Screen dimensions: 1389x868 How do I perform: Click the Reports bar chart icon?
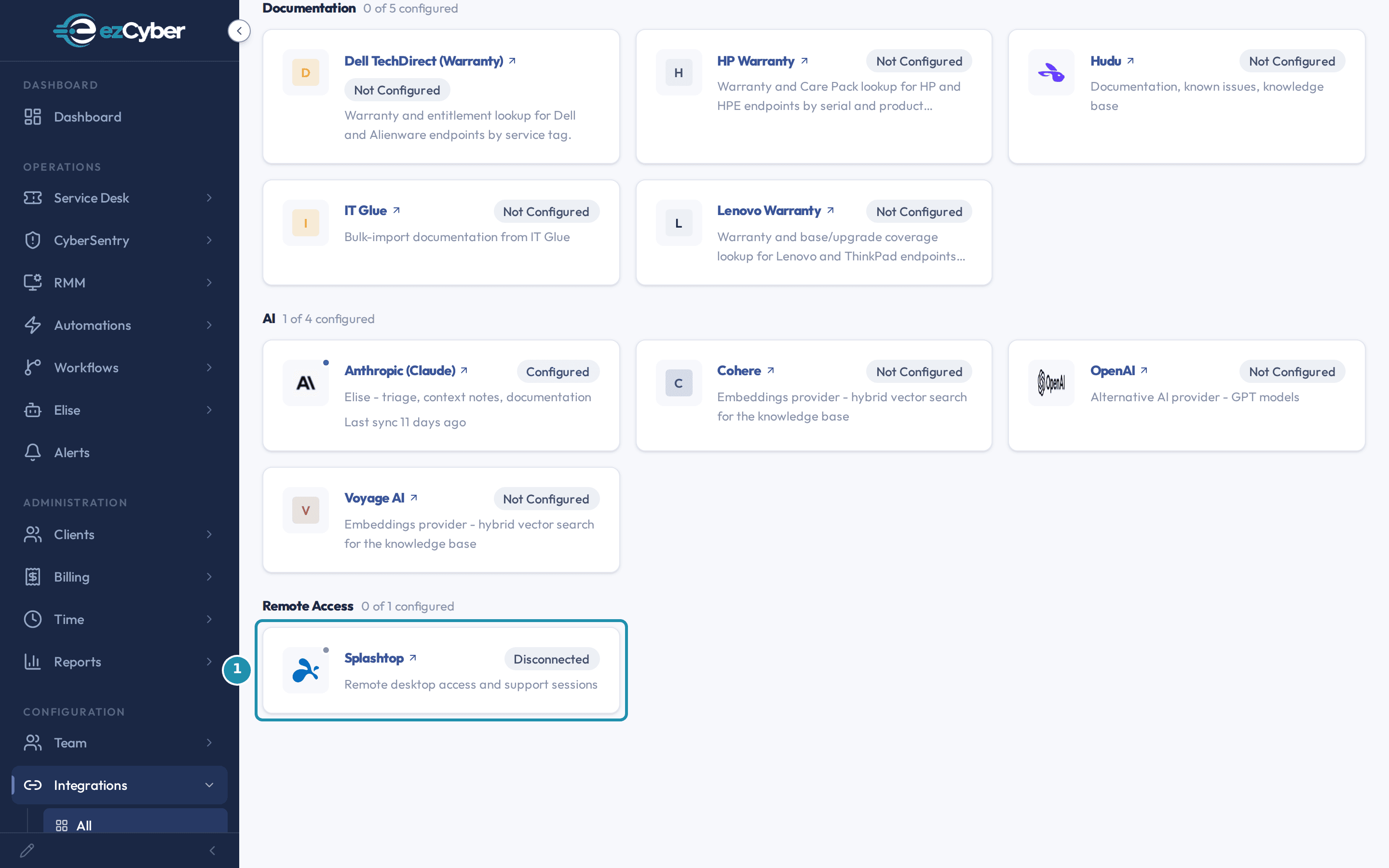[33, 662]
